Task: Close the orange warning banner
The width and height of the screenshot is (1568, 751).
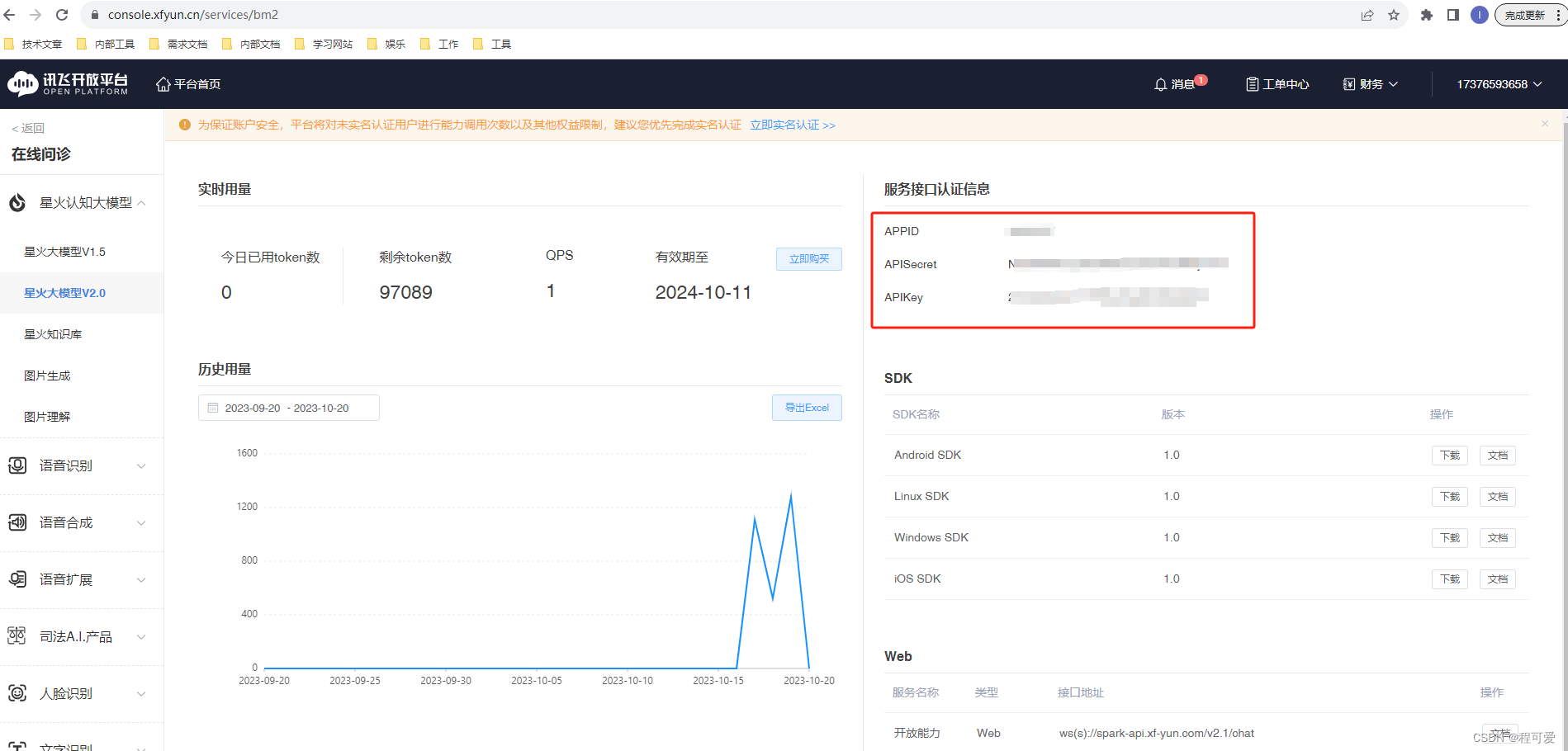Action: point(1545,124)
